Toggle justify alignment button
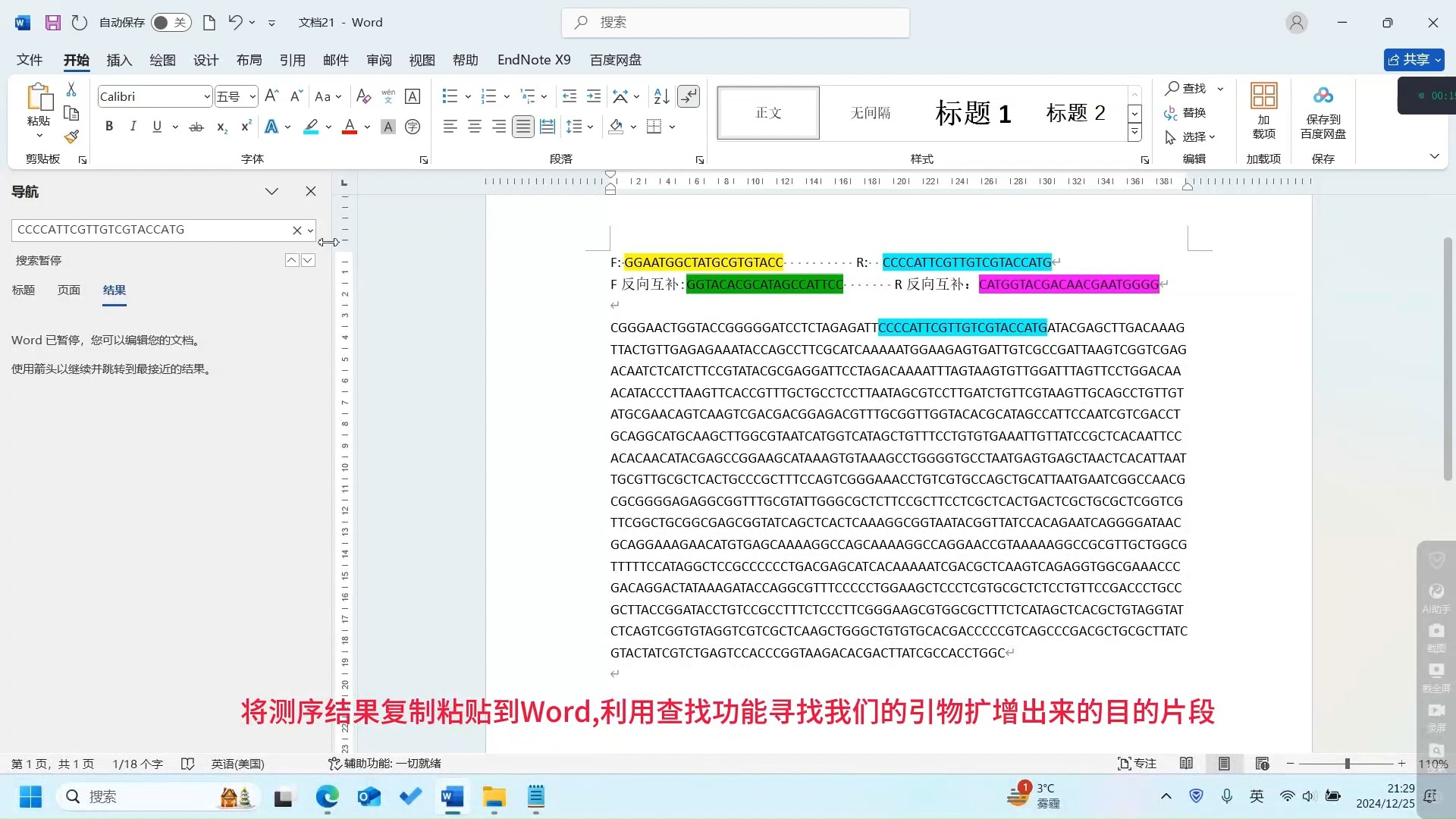This screenshot has height=819, width=1456. [x=523, y=127]
